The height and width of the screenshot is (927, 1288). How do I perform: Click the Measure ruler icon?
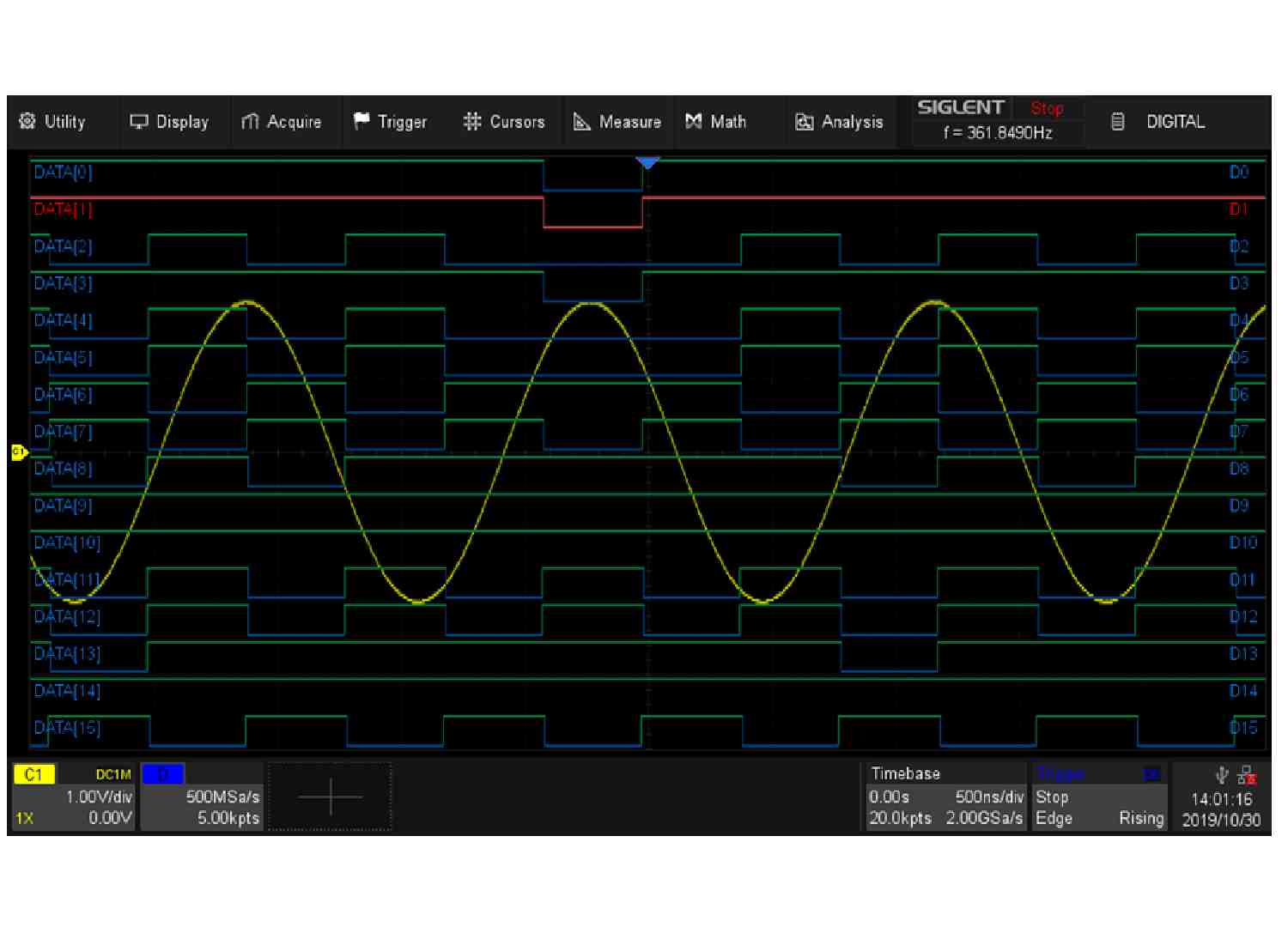[582, 122]
